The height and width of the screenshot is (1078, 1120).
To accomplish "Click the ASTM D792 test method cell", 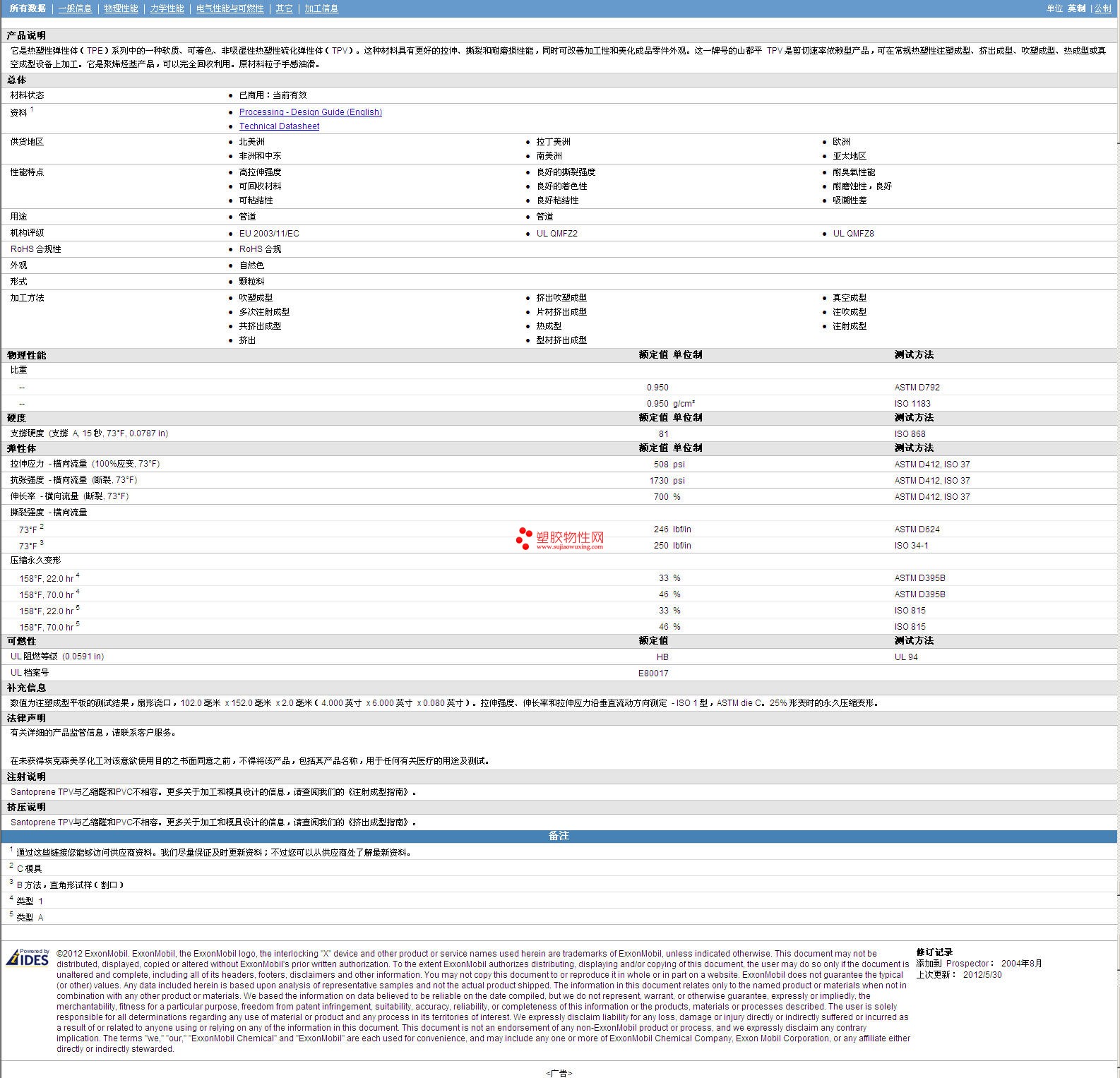I will [917, 388].
